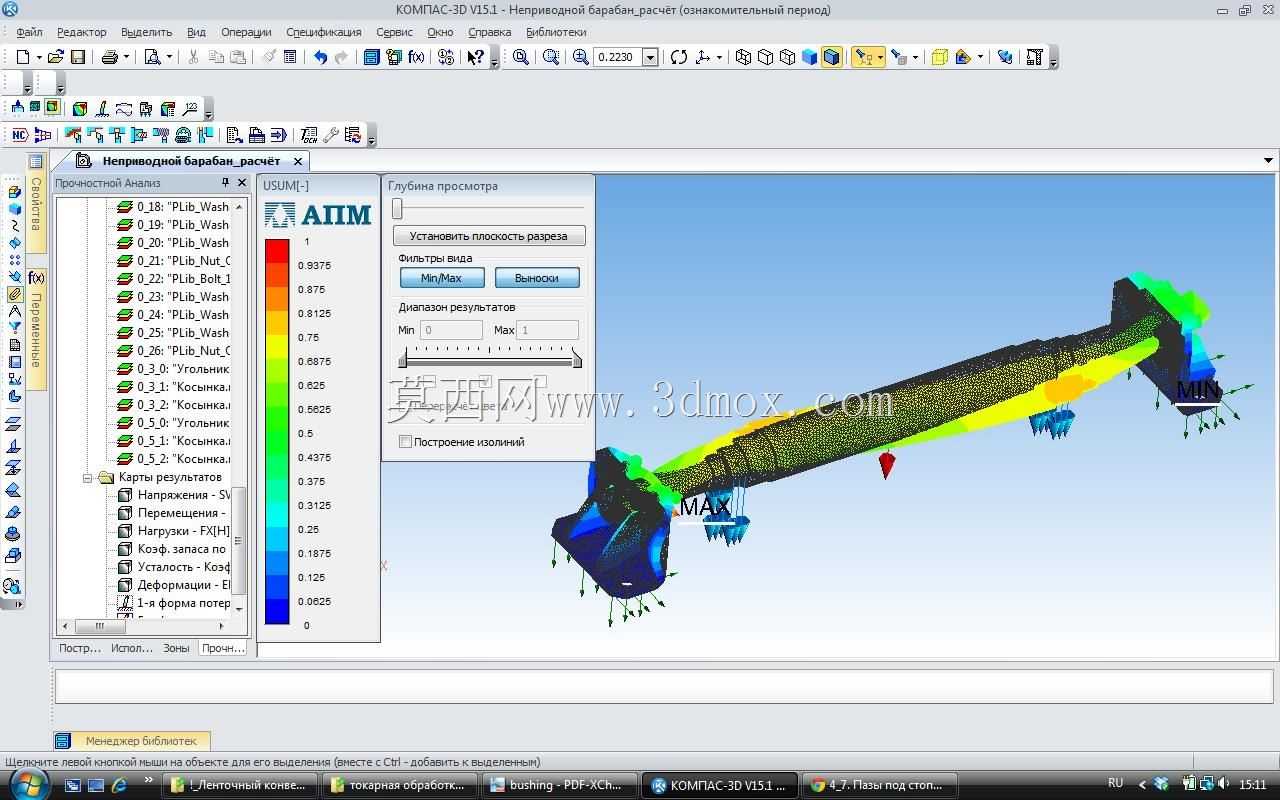
Task: Select the filter funnel tool in sidebar
Action: 14,328
